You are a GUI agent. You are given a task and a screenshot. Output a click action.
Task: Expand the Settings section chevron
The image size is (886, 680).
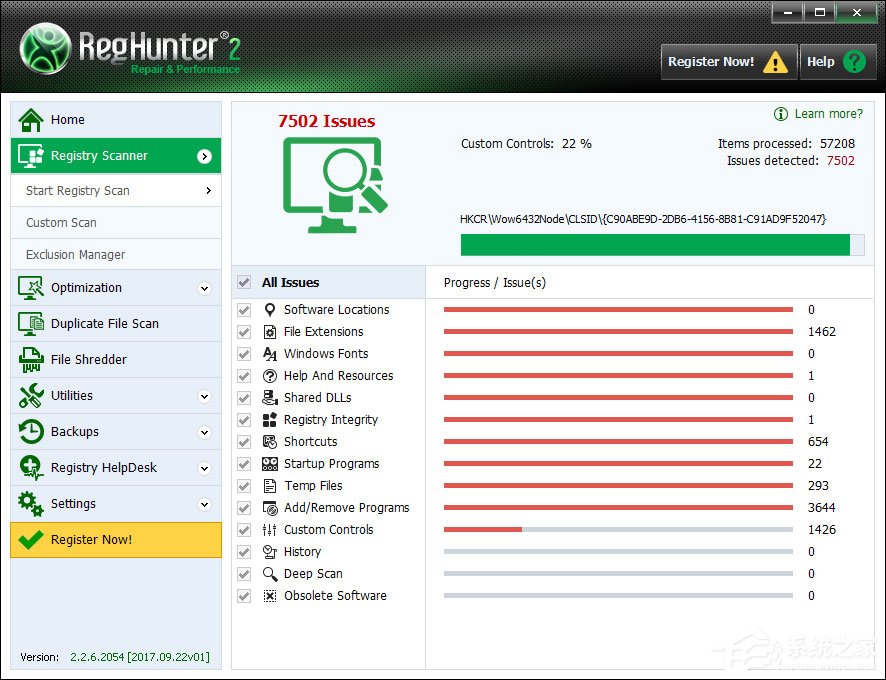click(x=204, y=504)
